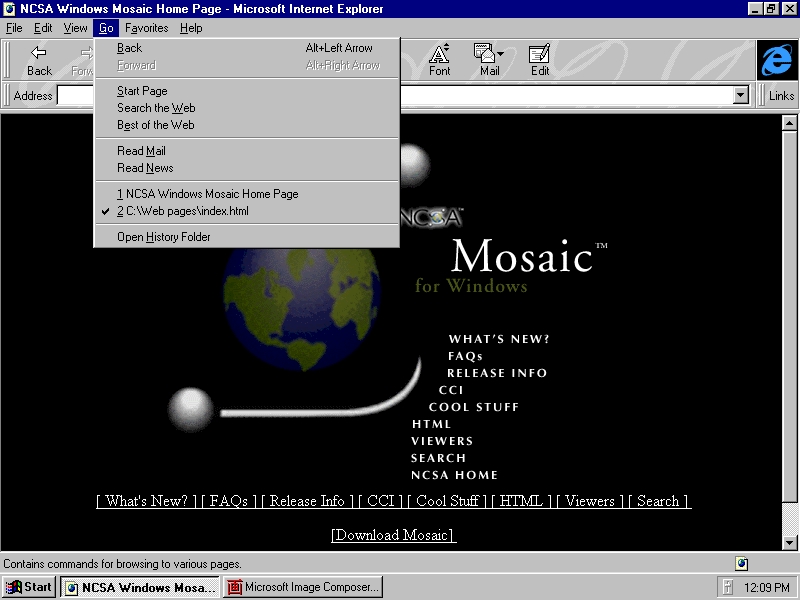Screen dimensions: 800x600
Task: Open the Favorites menu
Action: [146, 28]
